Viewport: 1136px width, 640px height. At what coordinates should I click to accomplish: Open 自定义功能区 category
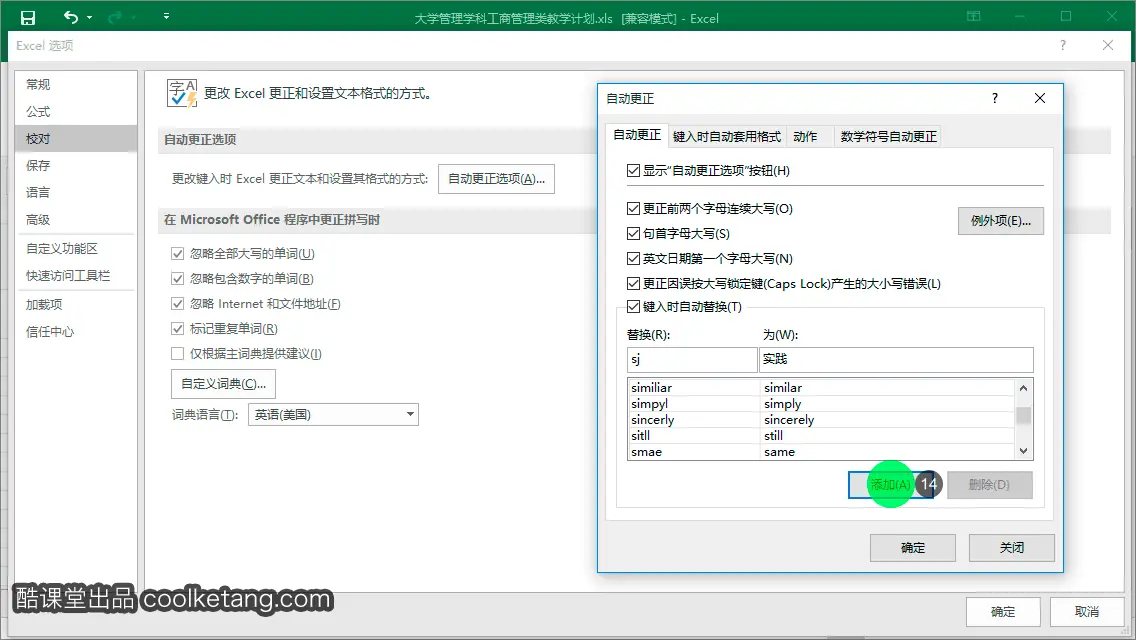(x=76, y=249)
